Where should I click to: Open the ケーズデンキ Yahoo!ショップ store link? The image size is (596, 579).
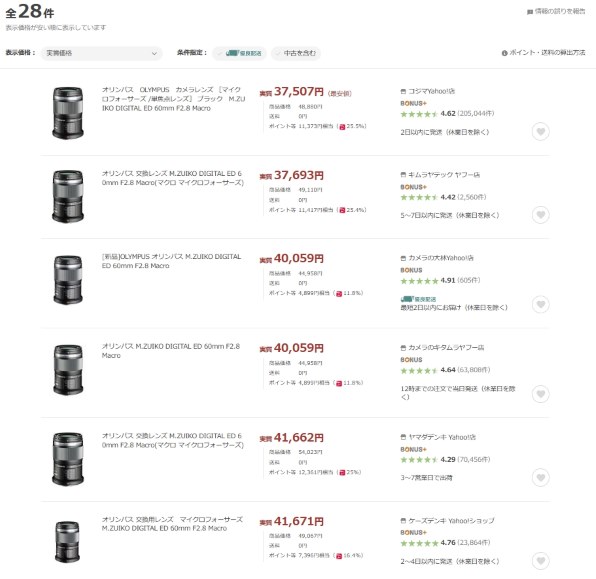(x=451, y=521)
